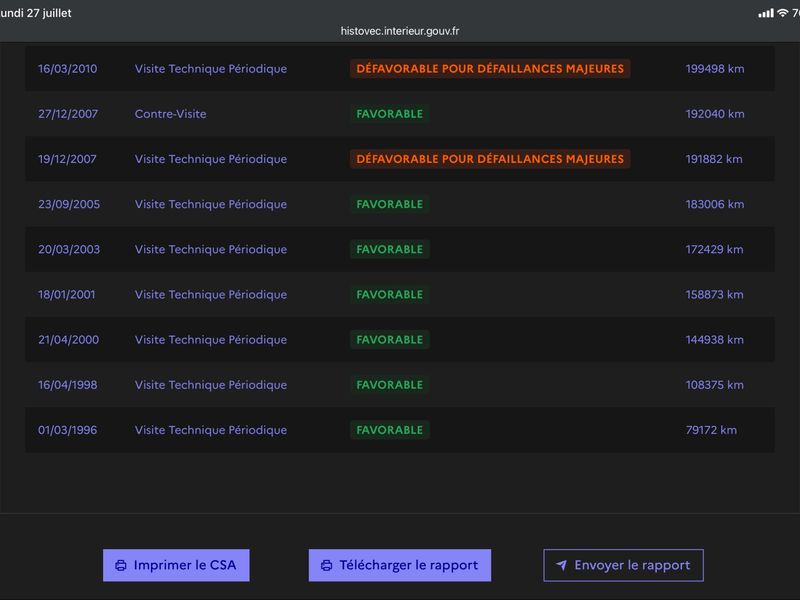
Task: Click the Imprimer le CSA button
Action: [176, 565]
